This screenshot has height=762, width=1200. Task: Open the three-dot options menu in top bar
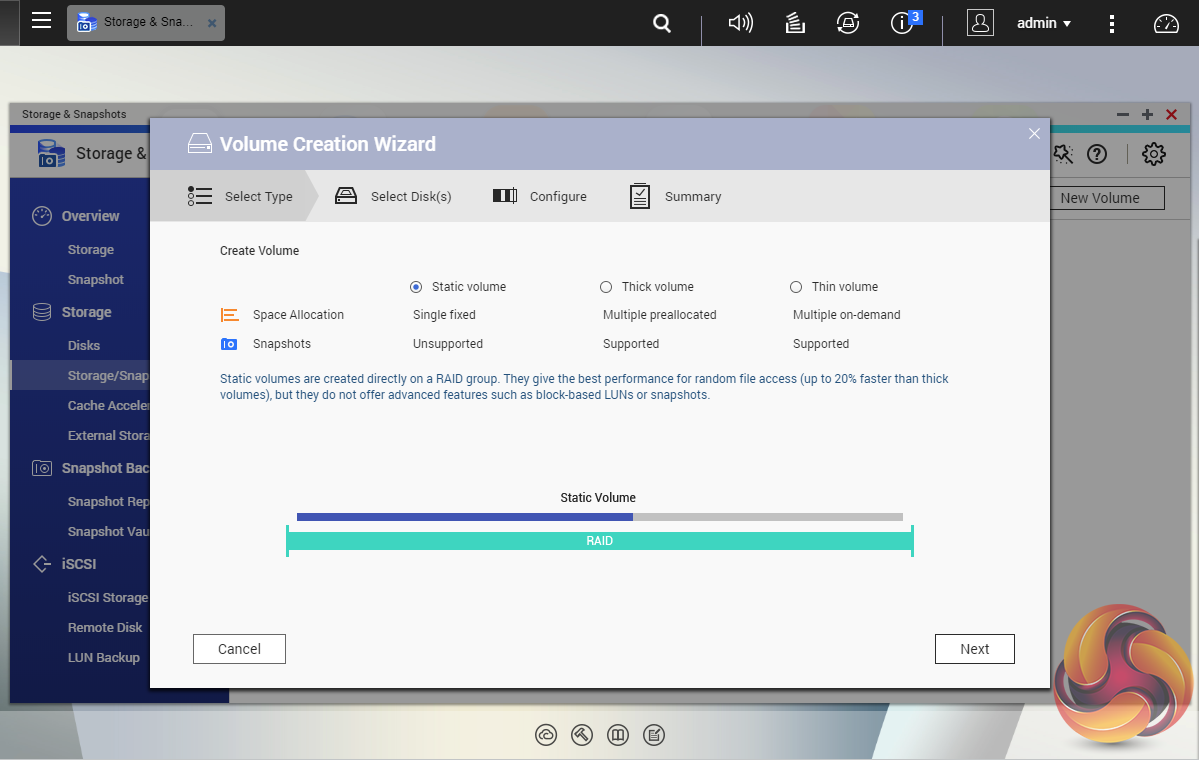click(x=1112, y=22)
